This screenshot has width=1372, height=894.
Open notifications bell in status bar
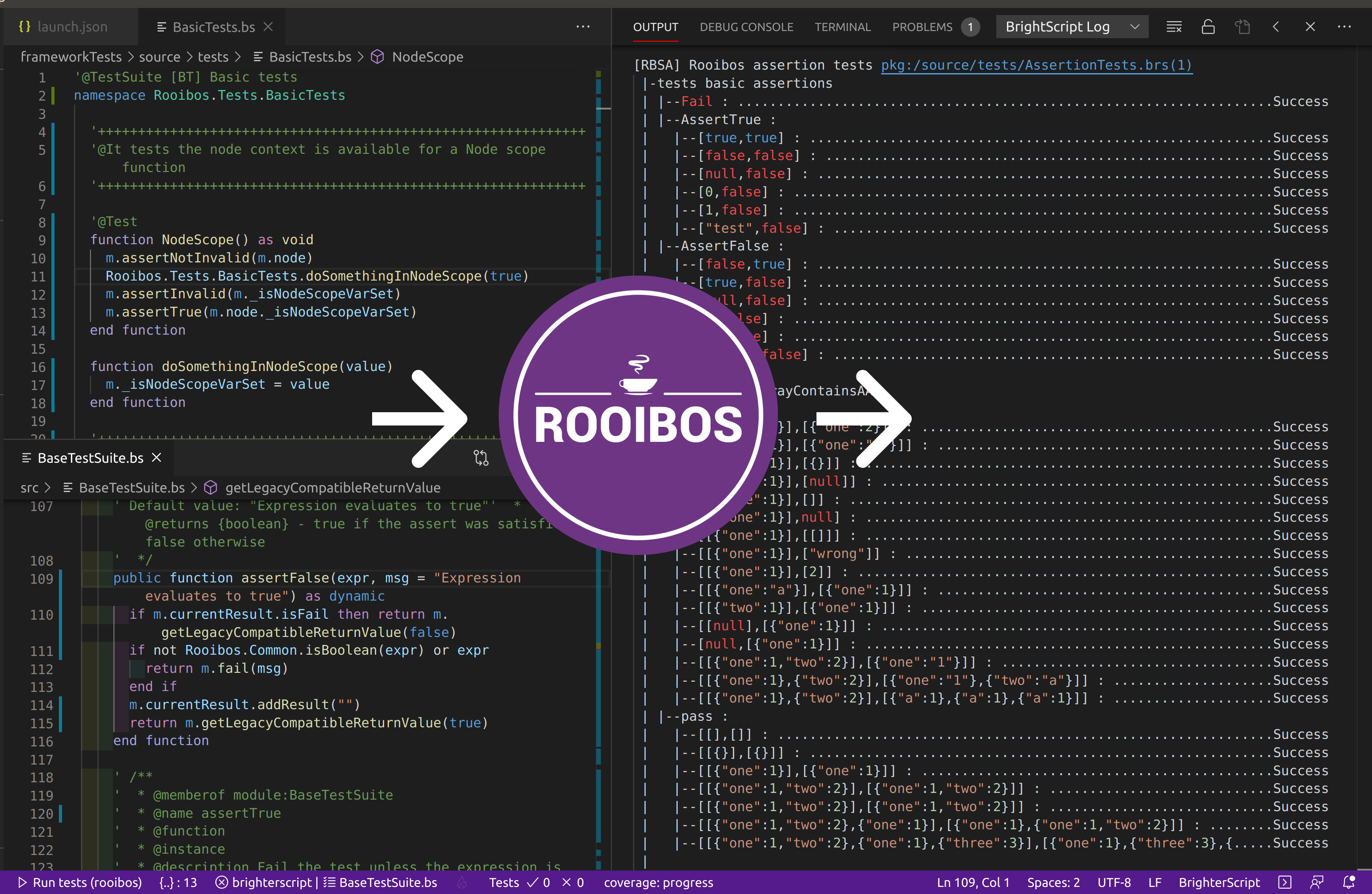1349,882
